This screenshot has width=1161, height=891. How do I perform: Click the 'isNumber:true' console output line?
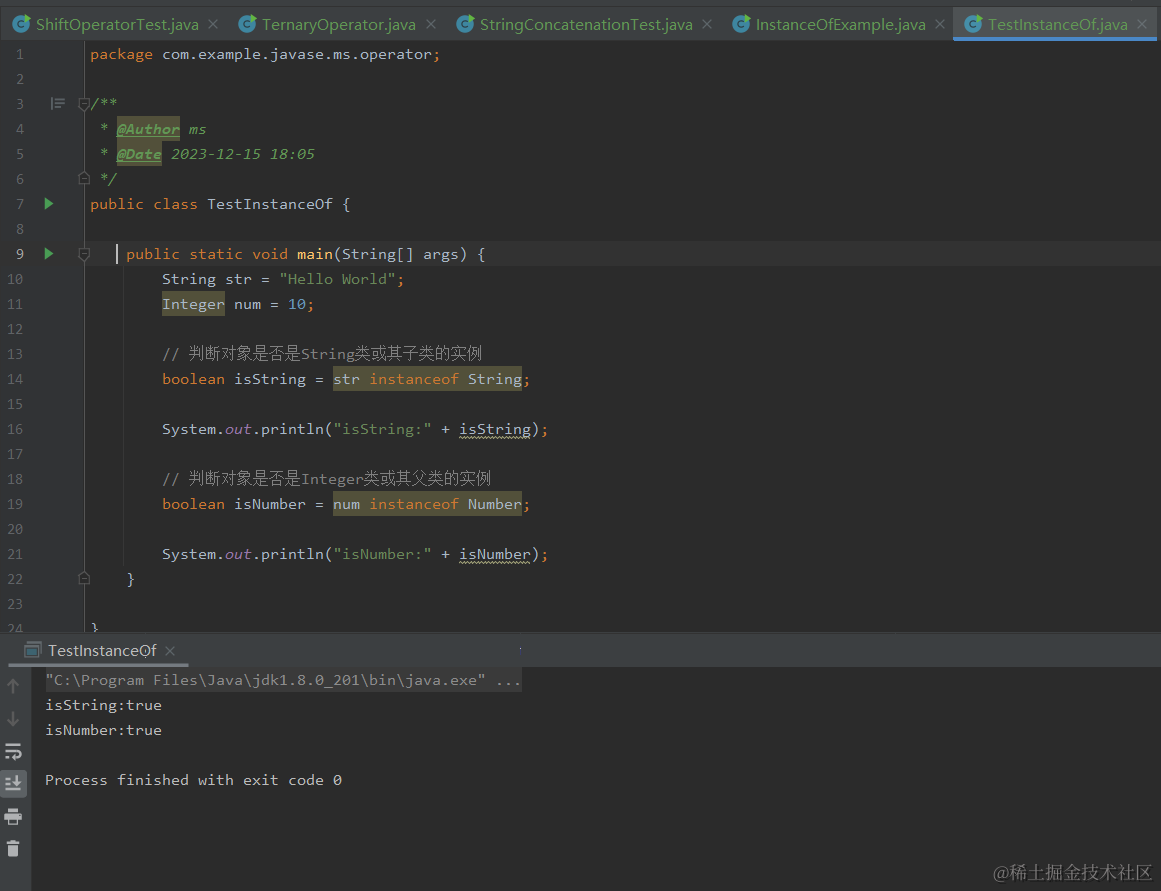103,730
